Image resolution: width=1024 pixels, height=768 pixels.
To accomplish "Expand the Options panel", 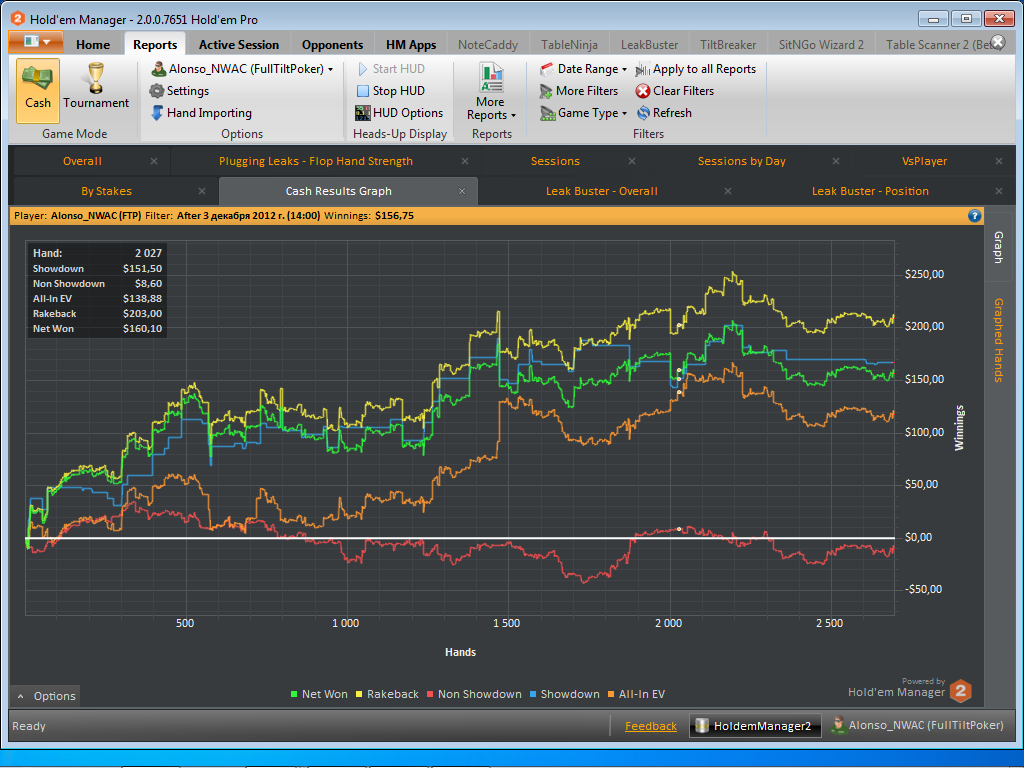I will point(46,696).
